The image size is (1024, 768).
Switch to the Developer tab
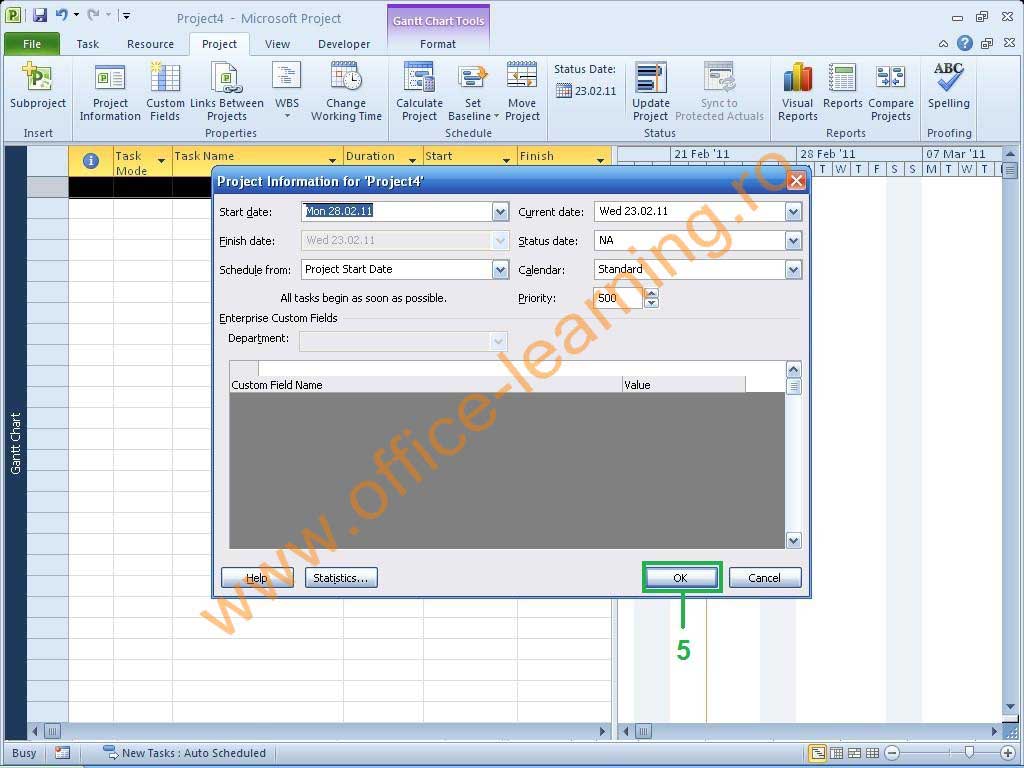coord(344,44)
